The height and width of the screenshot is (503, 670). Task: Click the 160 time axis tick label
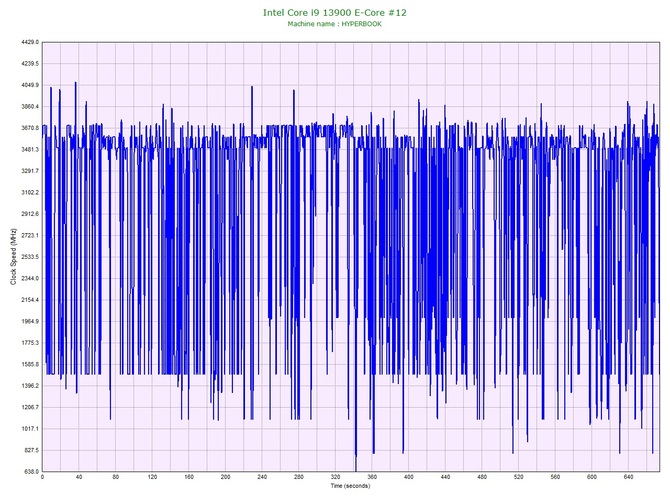[189, 477]
